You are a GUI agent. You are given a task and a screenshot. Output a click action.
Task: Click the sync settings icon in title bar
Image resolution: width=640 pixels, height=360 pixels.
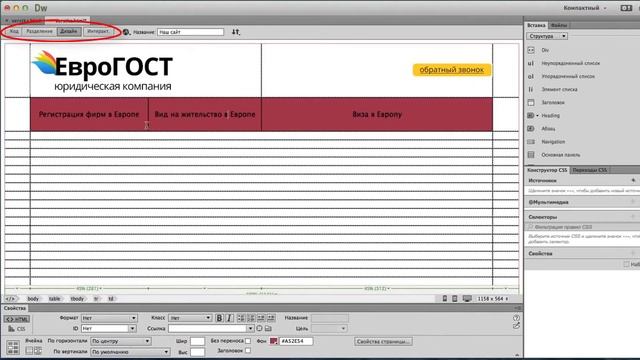pos(626,8)
